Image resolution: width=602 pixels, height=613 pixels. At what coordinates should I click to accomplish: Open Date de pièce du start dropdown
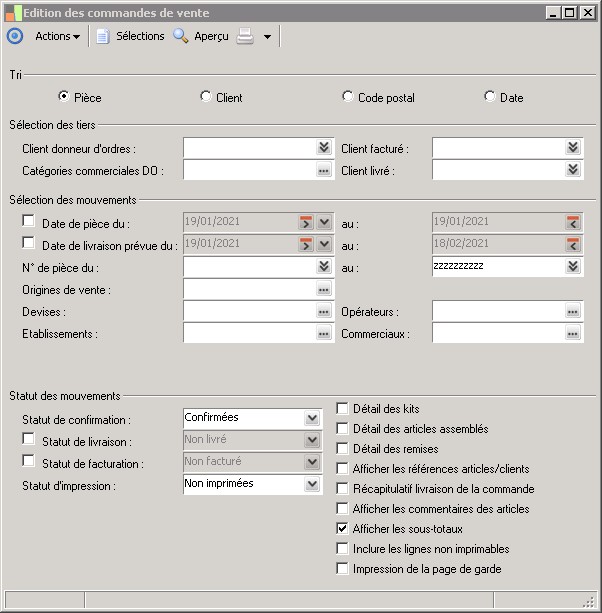point(324,222)
